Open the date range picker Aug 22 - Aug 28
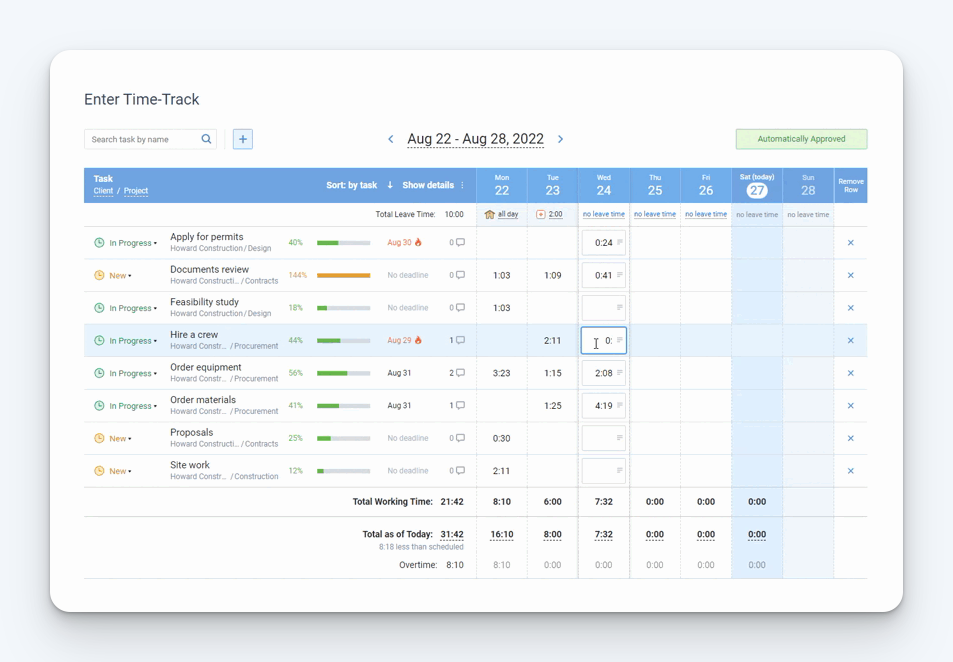The image size is (953, 662). click(475, 139)
